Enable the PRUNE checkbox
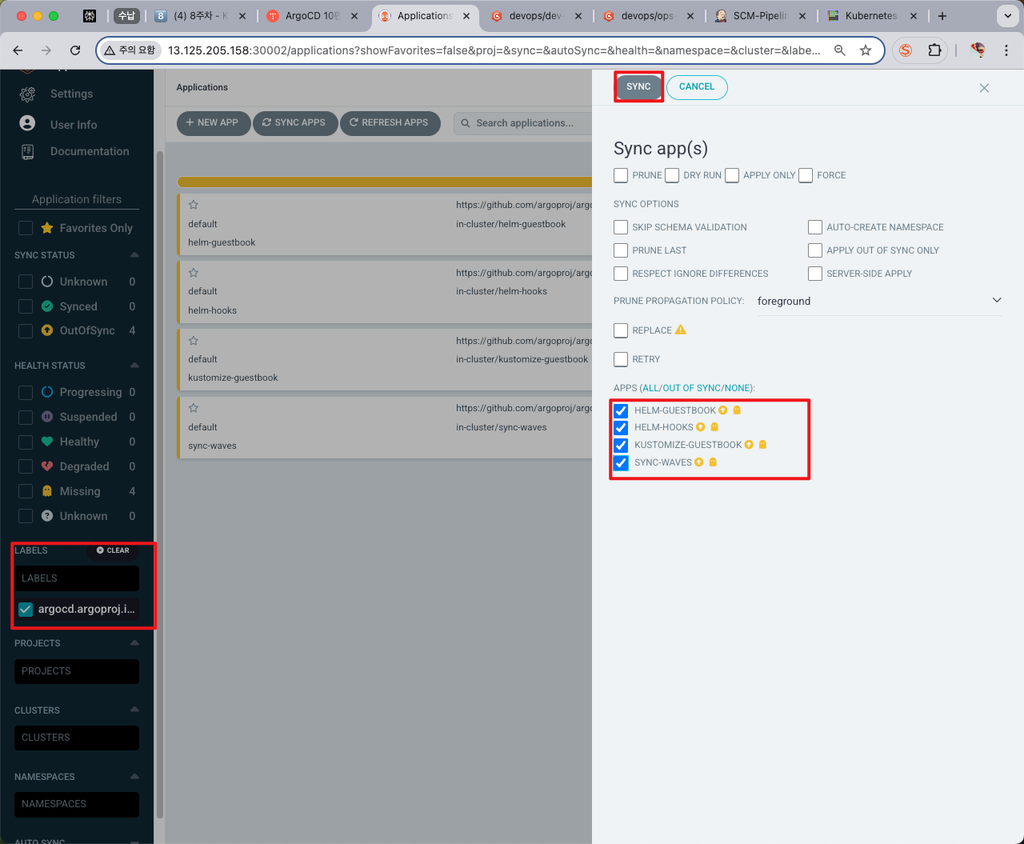This screenshot has height=844, width=1024. pyautogui.click(x=621, y=175)
